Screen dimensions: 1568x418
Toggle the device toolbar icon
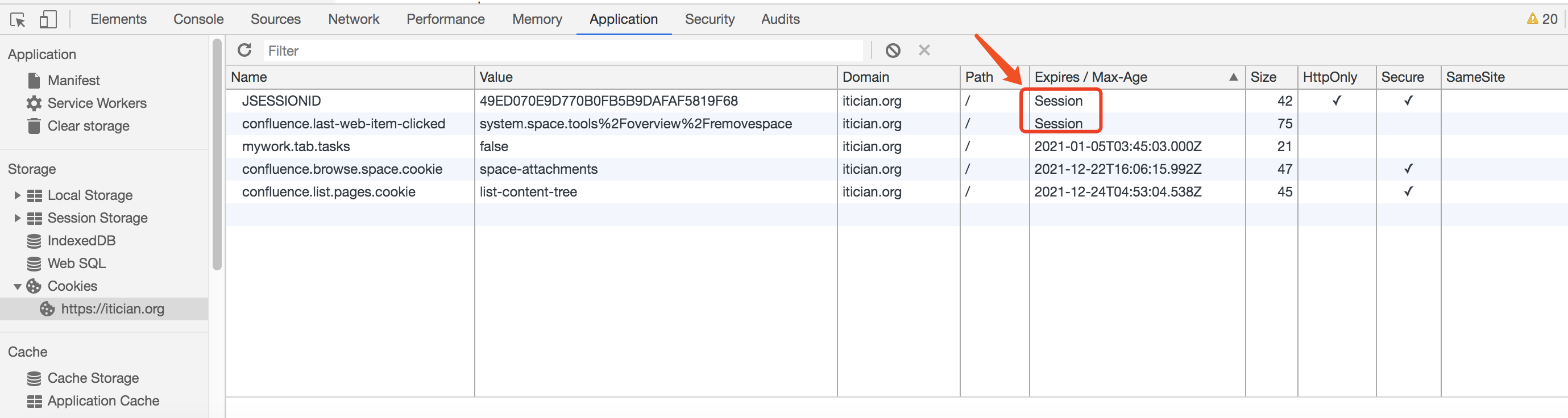coord(48,20)
